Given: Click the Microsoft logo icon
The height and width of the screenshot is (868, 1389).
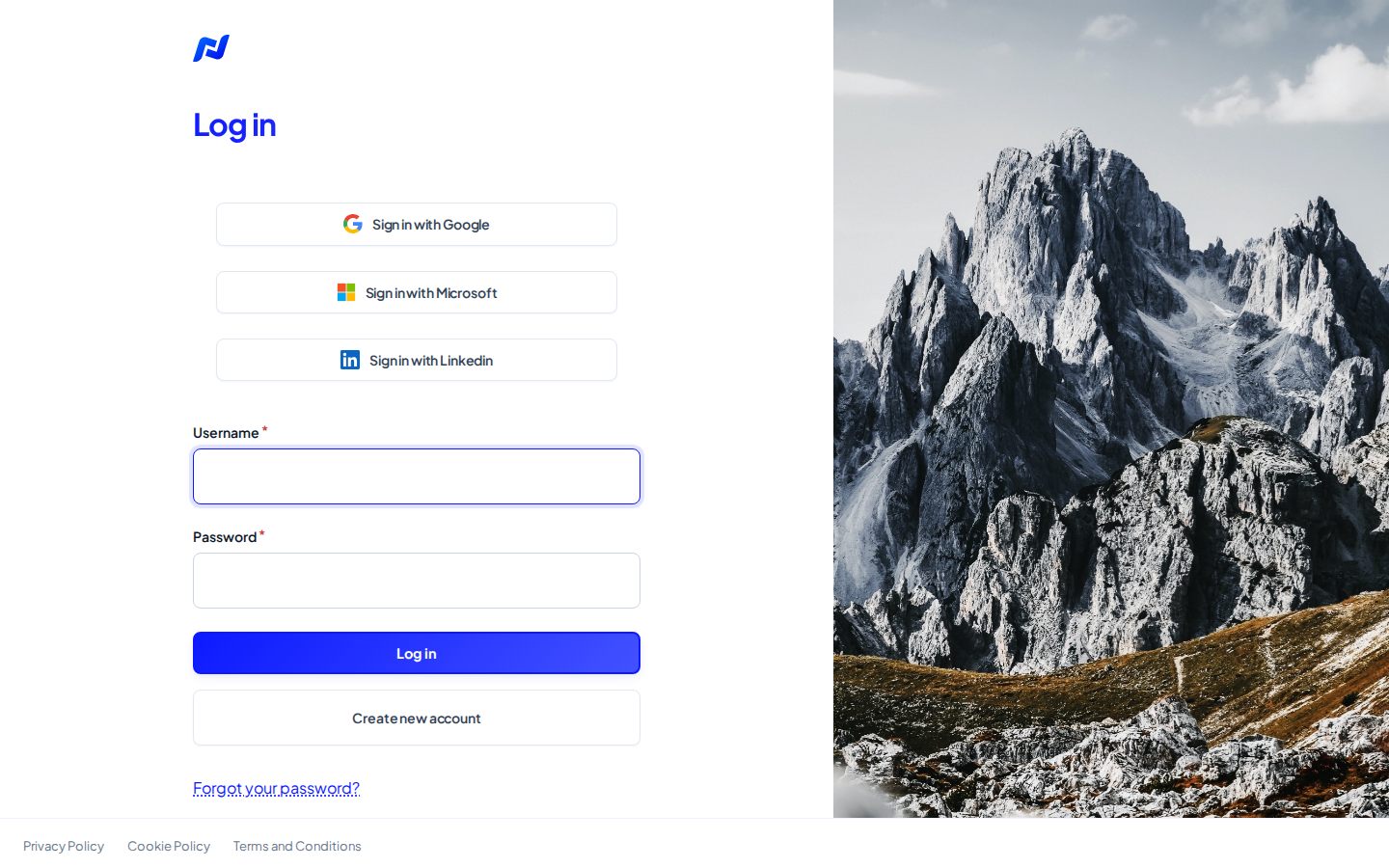Looking at the screenshot, I should pos(346,292).
